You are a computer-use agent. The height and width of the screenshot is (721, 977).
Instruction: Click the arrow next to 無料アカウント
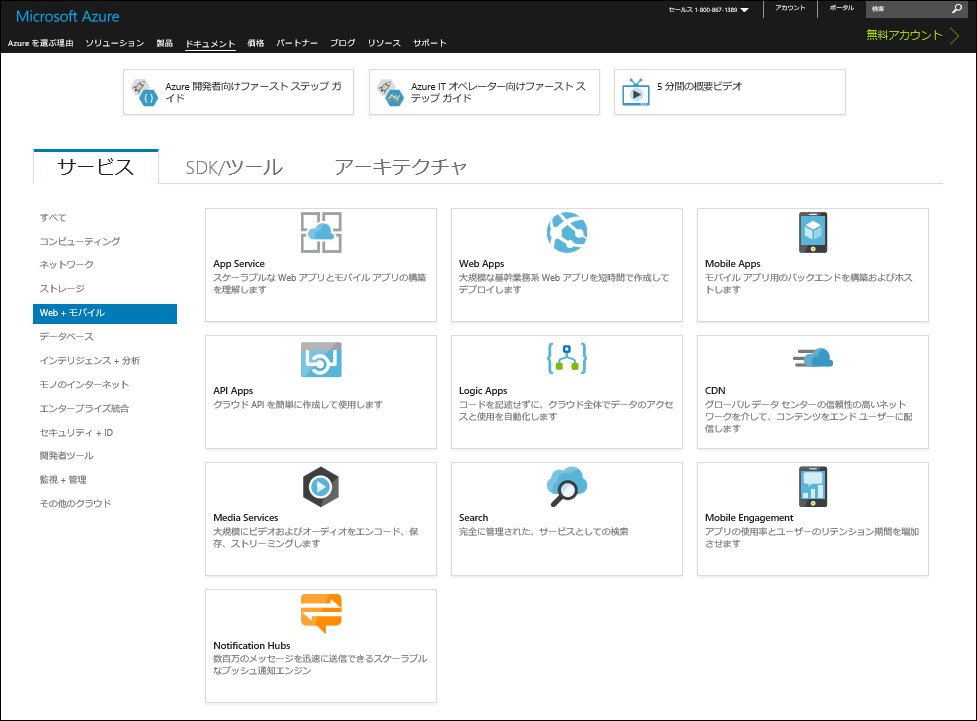(954, 36)
